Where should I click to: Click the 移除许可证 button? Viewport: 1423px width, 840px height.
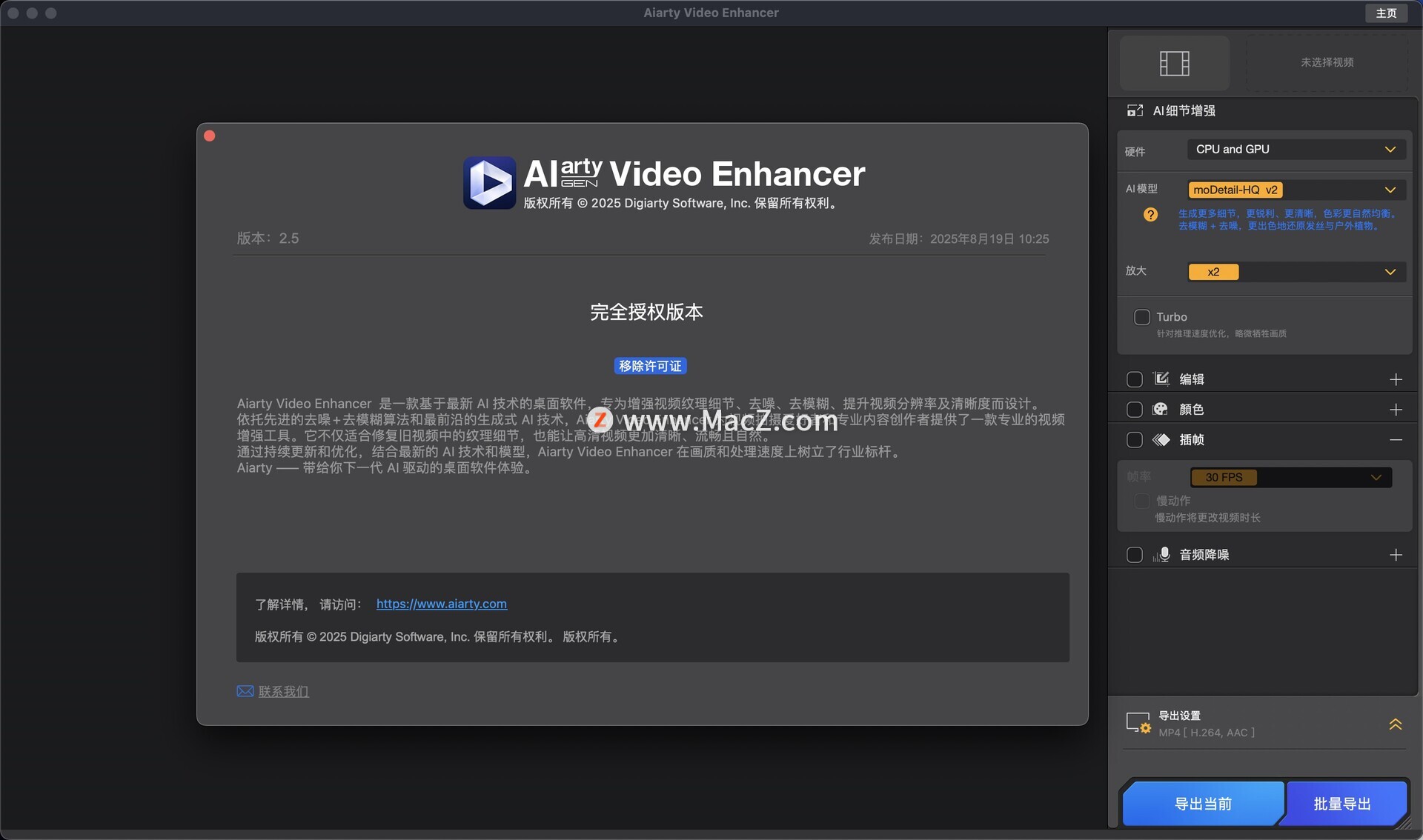pyautogui.click(x=650, y=366)
